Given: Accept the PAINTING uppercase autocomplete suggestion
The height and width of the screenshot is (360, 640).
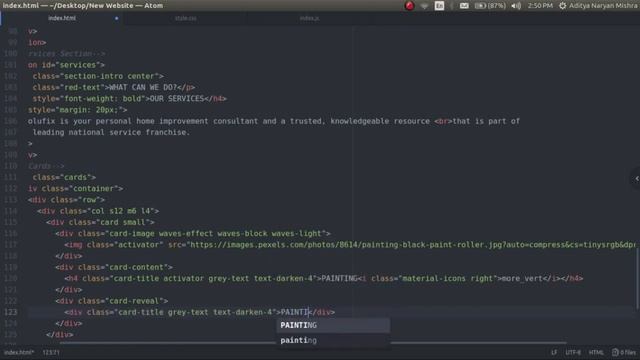Looking at the screenshot, I should [x=333, y=325].
